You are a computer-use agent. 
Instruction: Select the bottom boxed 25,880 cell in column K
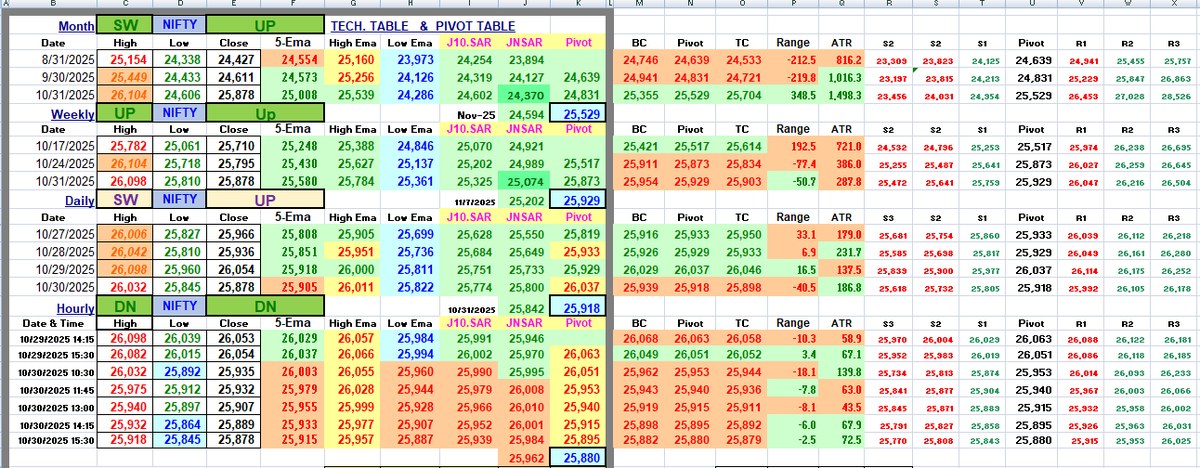pyautogui.click(x=577, y=458)
